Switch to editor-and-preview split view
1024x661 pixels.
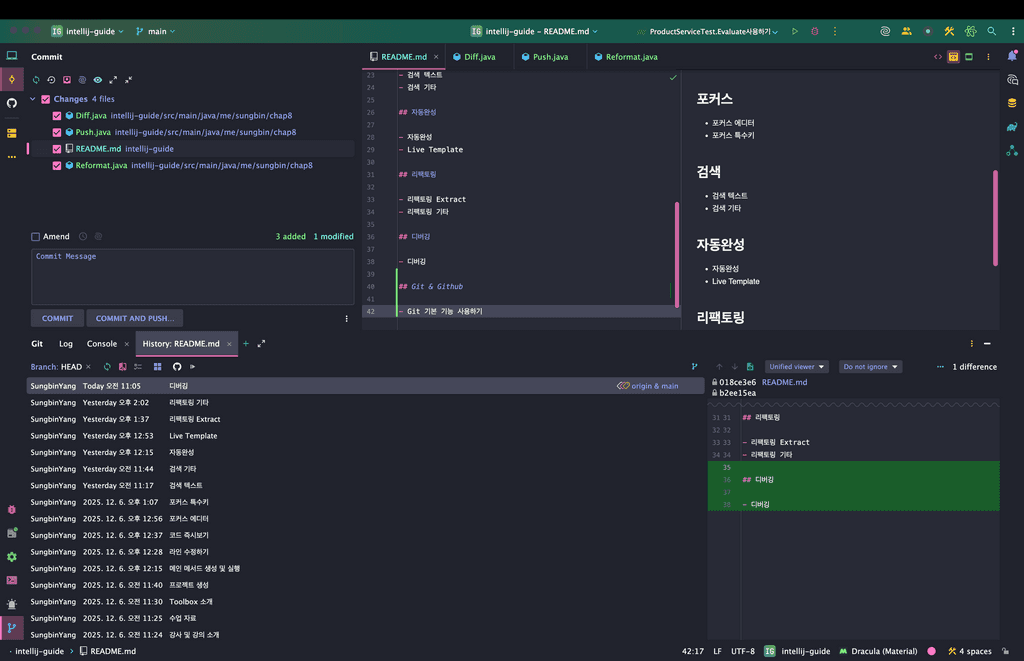pos(953,57)
